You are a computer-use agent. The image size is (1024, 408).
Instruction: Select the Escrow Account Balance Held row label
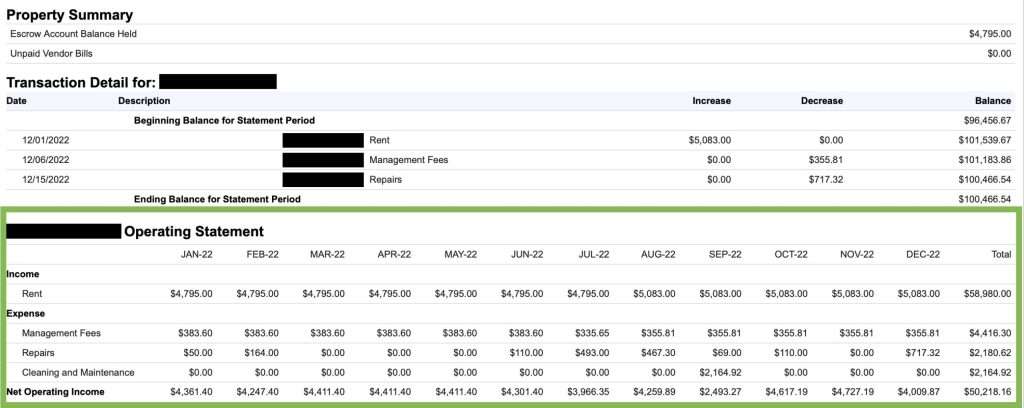point(73,34)
